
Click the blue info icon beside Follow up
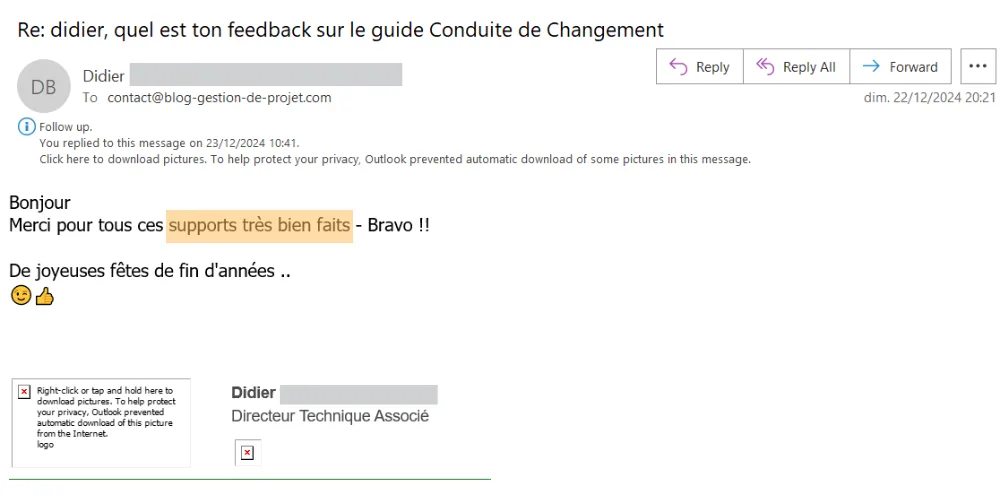coord(26,127)
